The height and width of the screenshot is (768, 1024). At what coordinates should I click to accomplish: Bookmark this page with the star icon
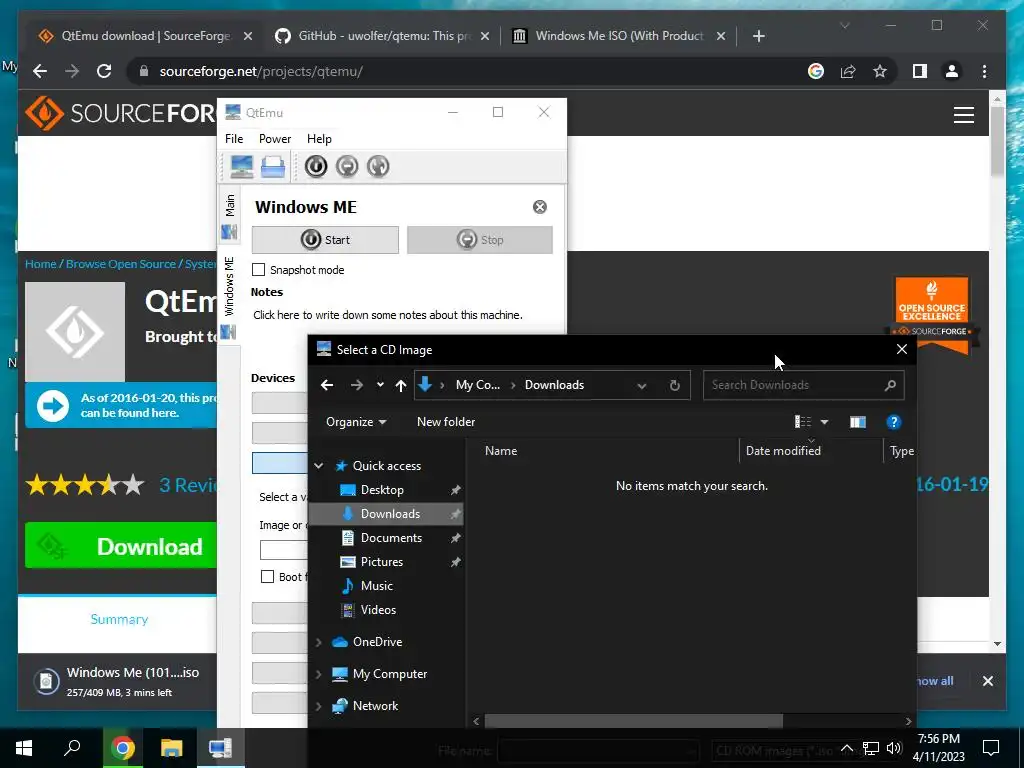coord(880,71)
